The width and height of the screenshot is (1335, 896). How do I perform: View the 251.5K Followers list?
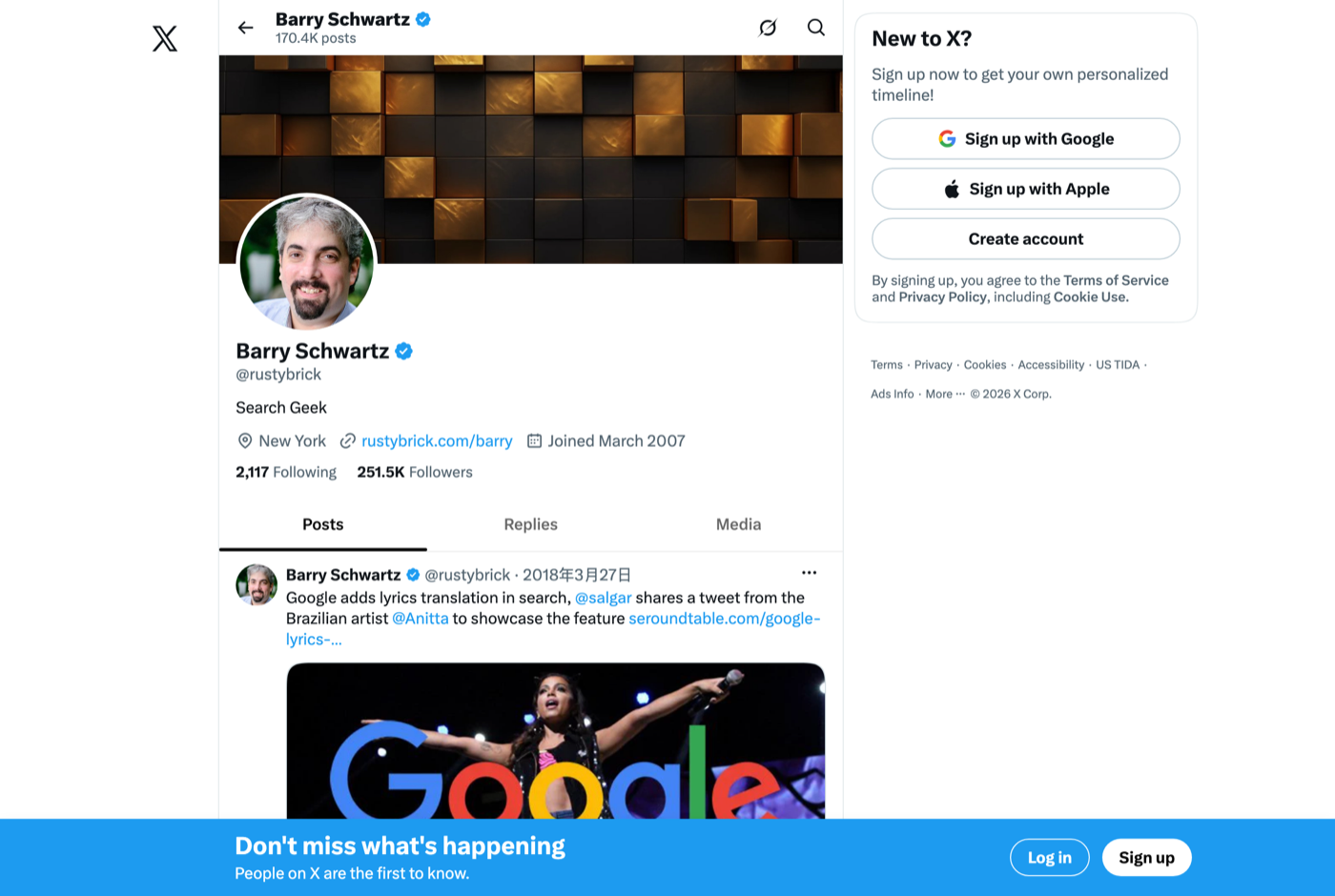415,472
